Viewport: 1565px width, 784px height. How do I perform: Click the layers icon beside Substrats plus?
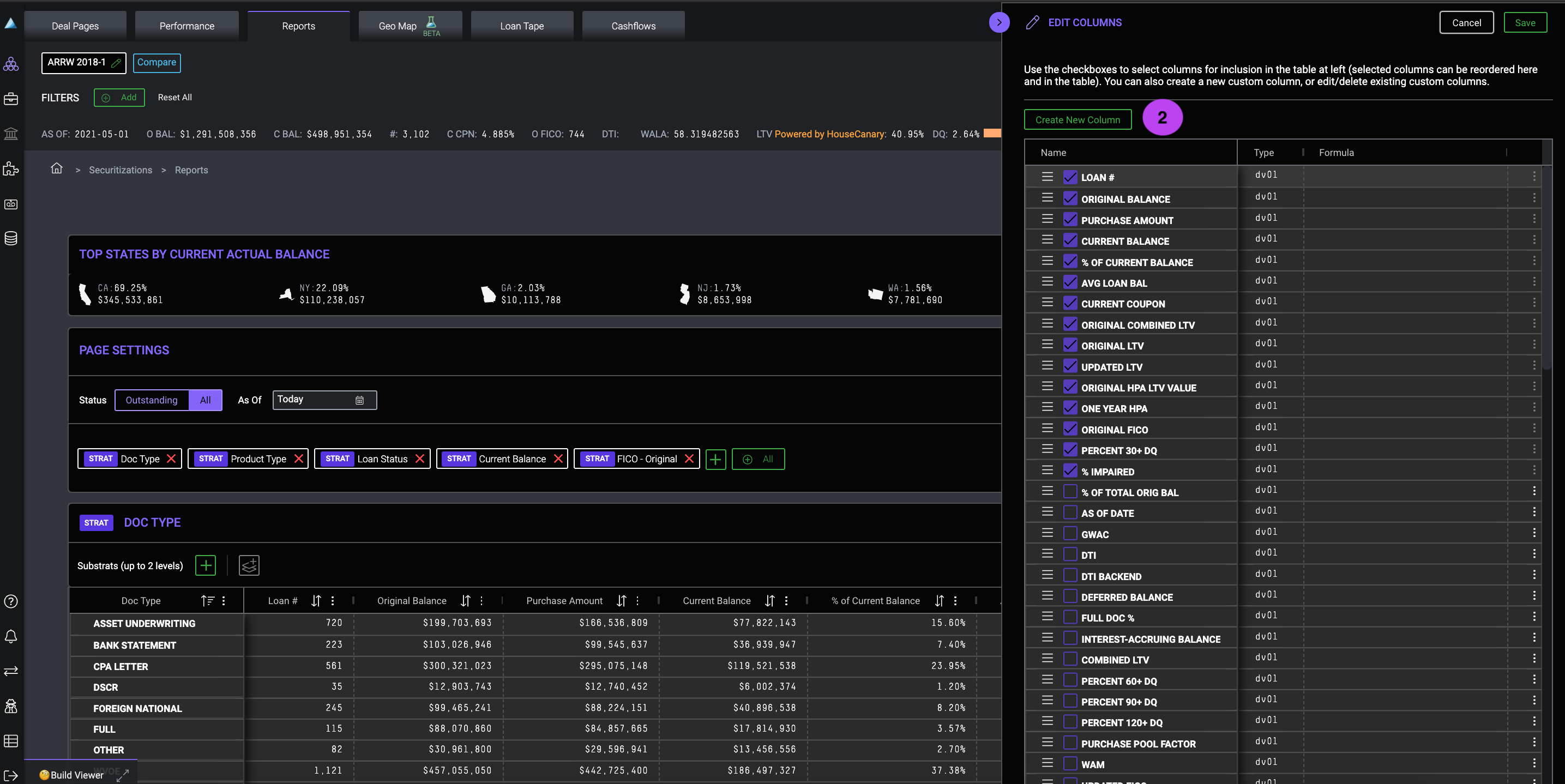coord(249,565)
